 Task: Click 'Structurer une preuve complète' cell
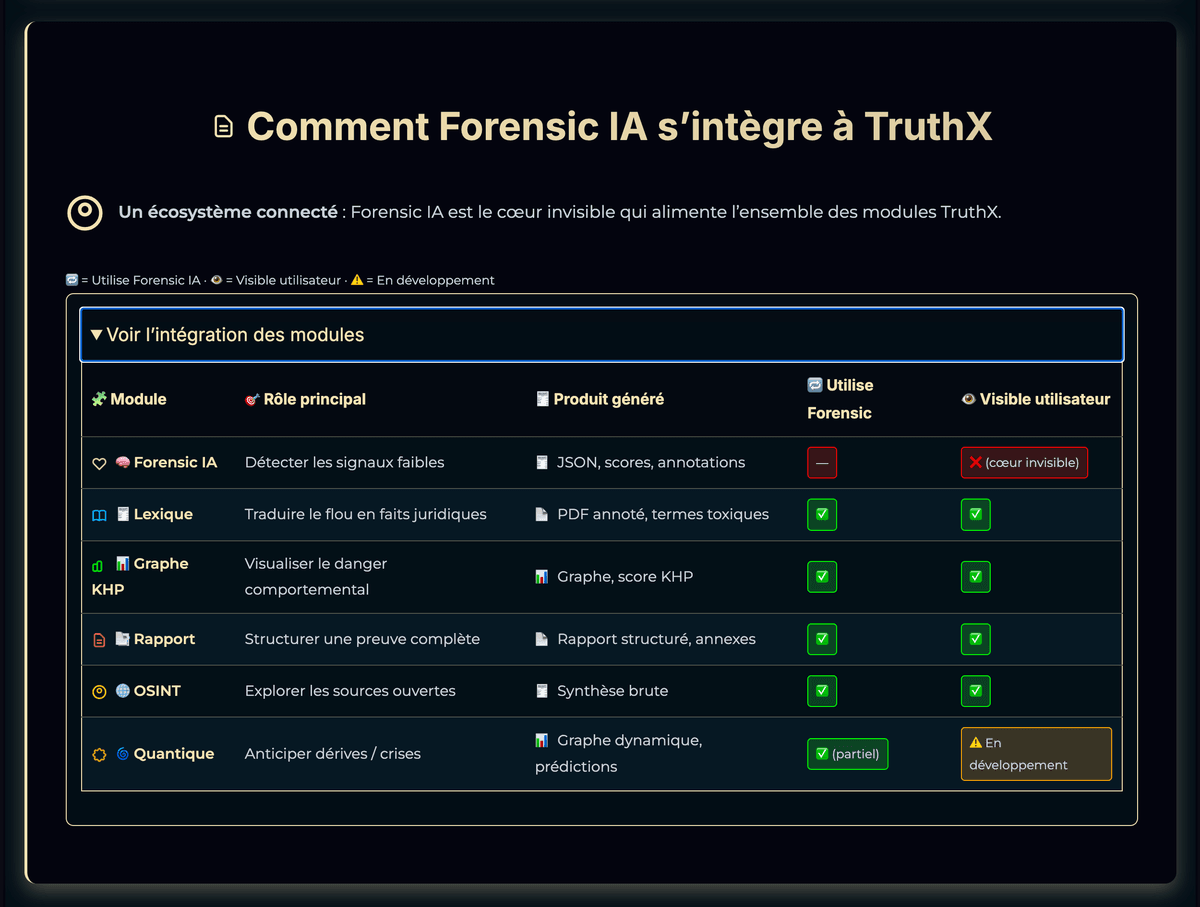[x=362, y=639]
